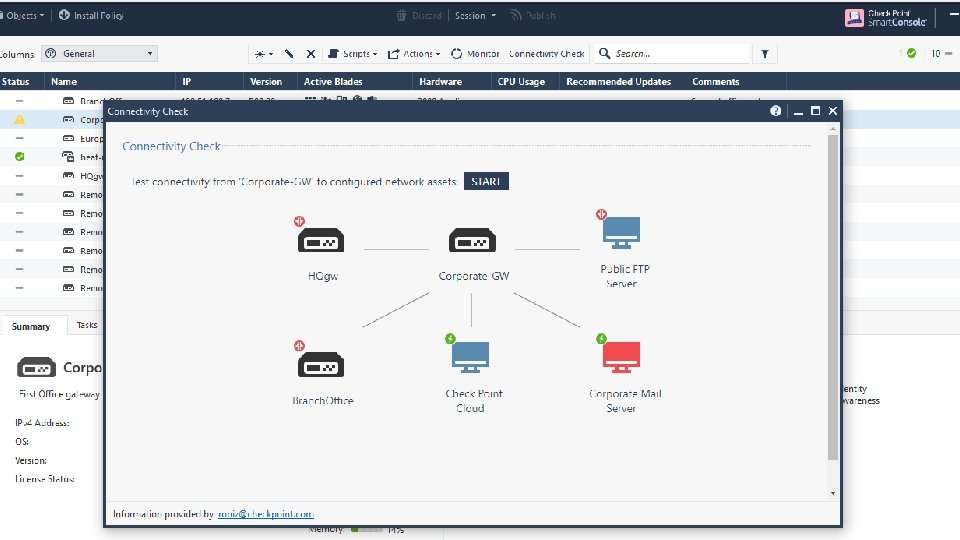Screen dimensions: 960x540
Task: Select the HQgw row in gateway list
Action: point(52,176)
